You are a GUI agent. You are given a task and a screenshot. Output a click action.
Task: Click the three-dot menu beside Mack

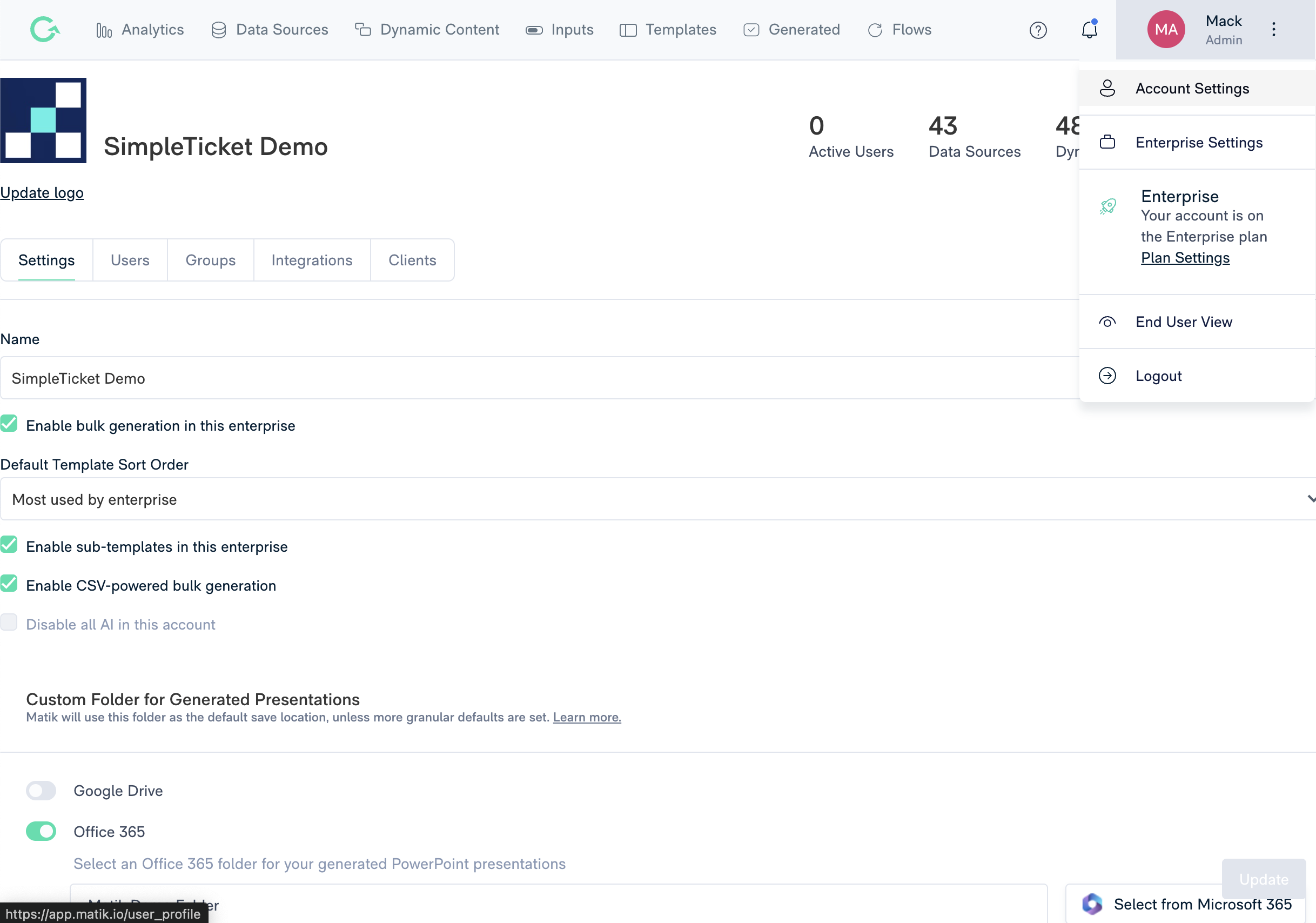click(x=1273, y=30)
